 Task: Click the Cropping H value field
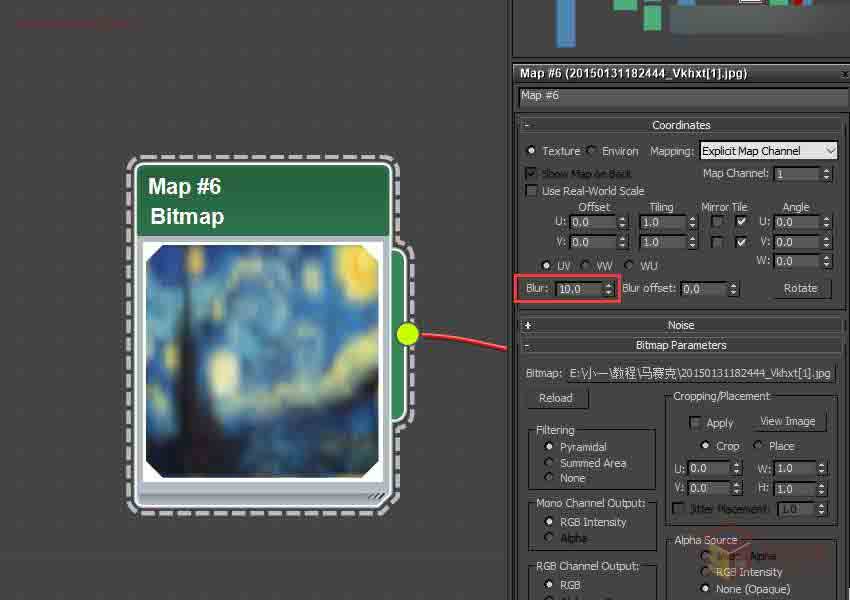(795, 488)
